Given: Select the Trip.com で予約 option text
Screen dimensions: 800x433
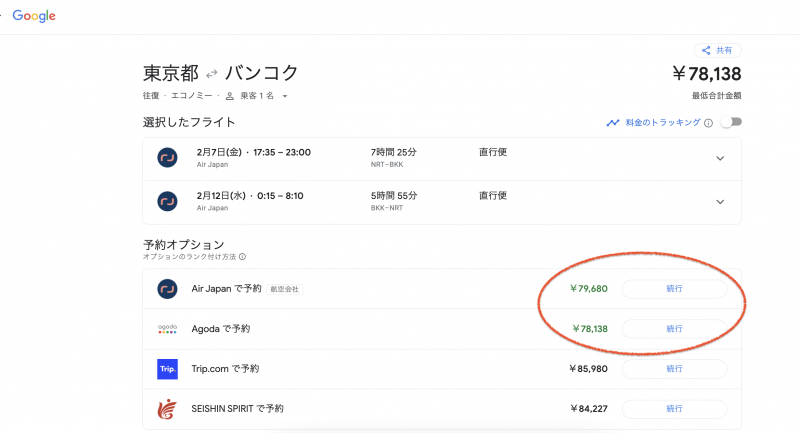Looking at the screenshot, I should point(225,369).
